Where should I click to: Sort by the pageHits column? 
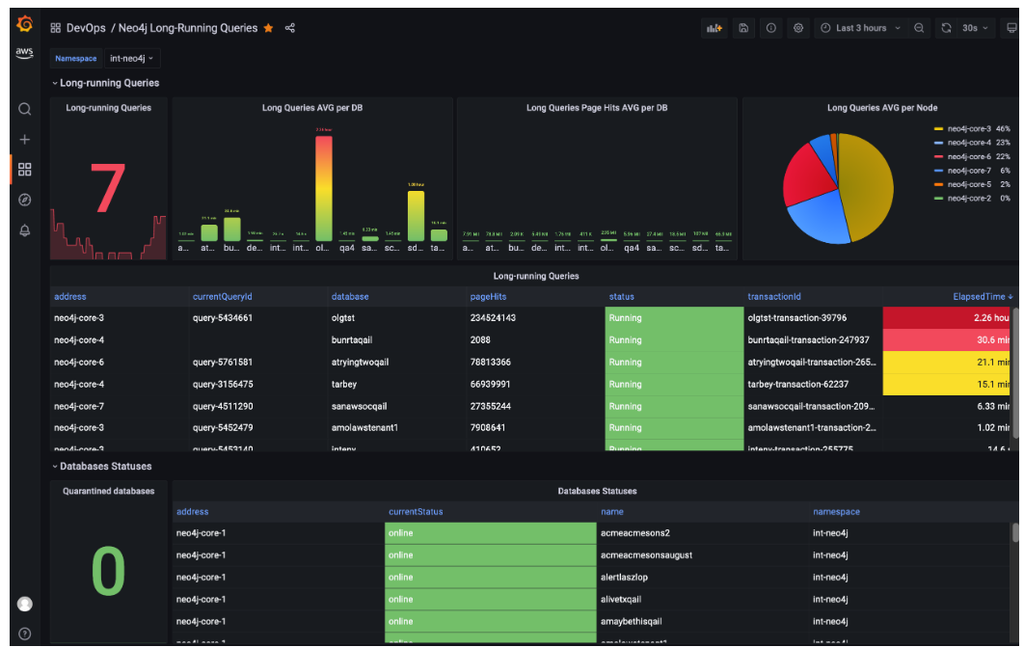[488, 297]
